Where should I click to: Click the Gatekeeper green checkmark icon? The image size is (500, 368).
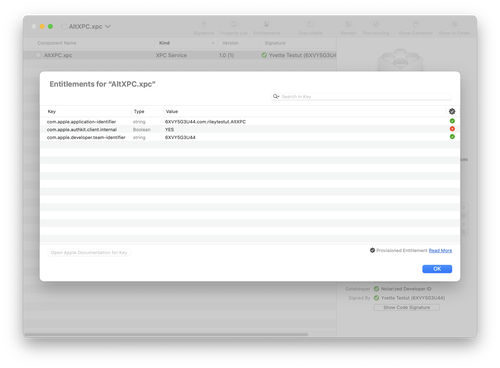376,289
